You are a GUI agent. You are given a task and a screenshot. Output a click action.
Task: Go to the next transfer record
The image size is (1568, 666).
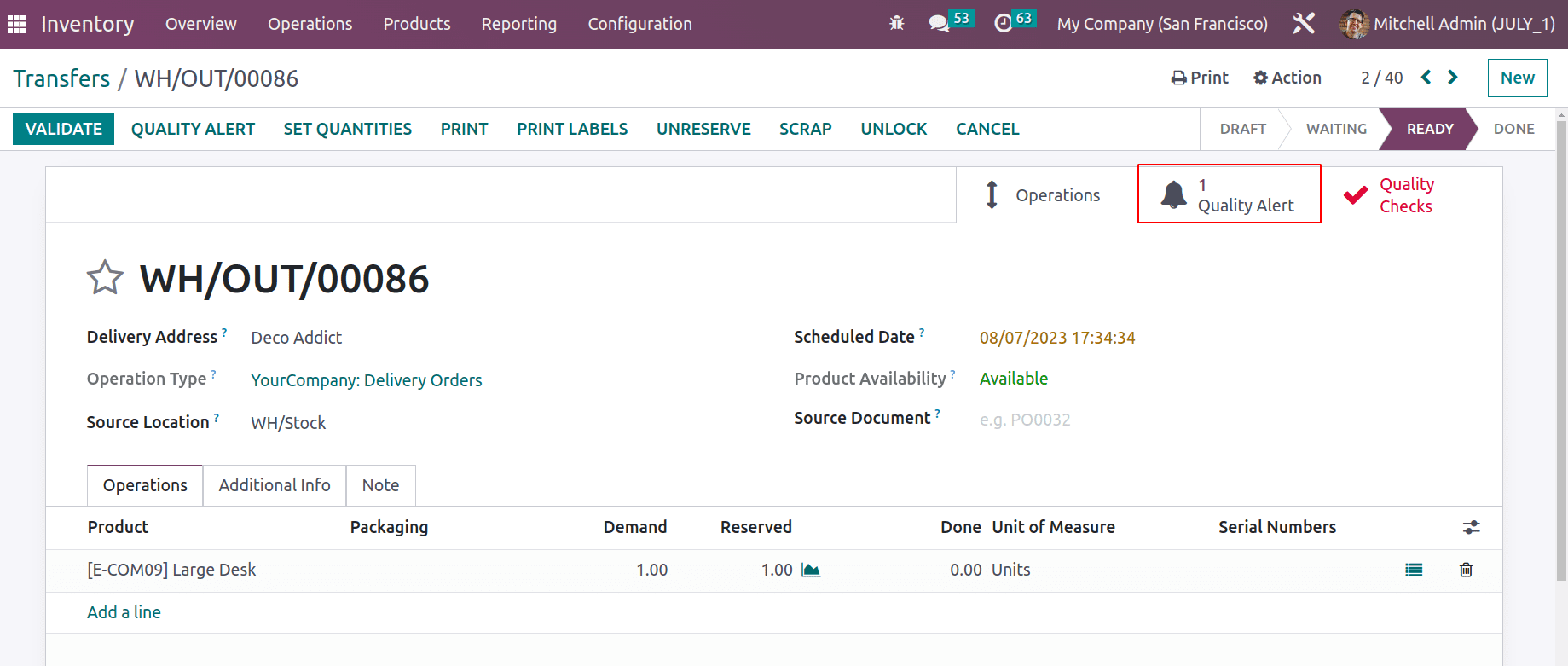coord(1453,78)
